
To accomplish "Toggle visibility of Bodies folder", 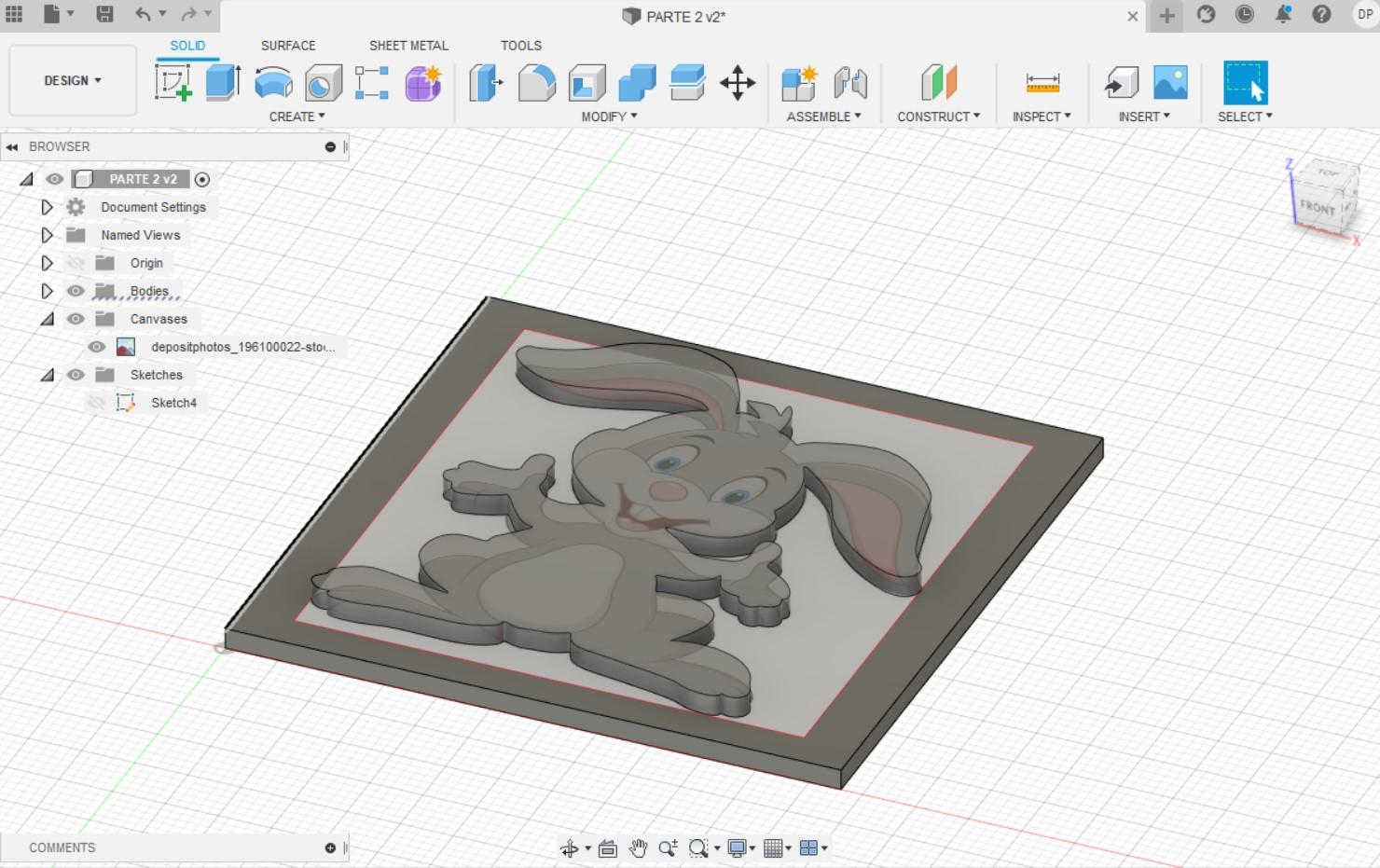I will click(76, 291).
